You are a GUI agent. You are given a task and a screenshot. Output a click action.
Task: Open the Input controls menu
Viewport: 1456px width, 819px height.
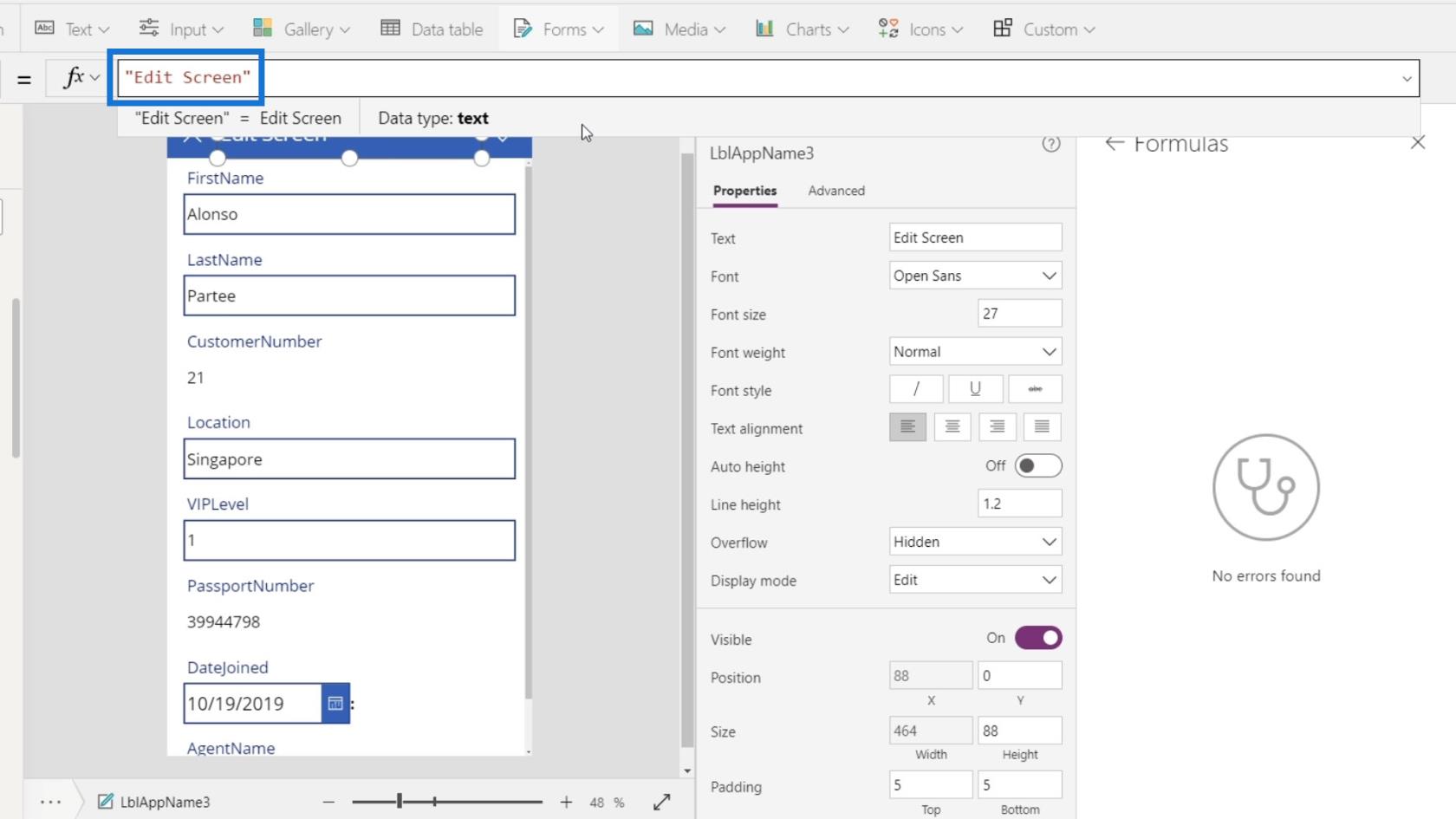click(x=181, y=29)
